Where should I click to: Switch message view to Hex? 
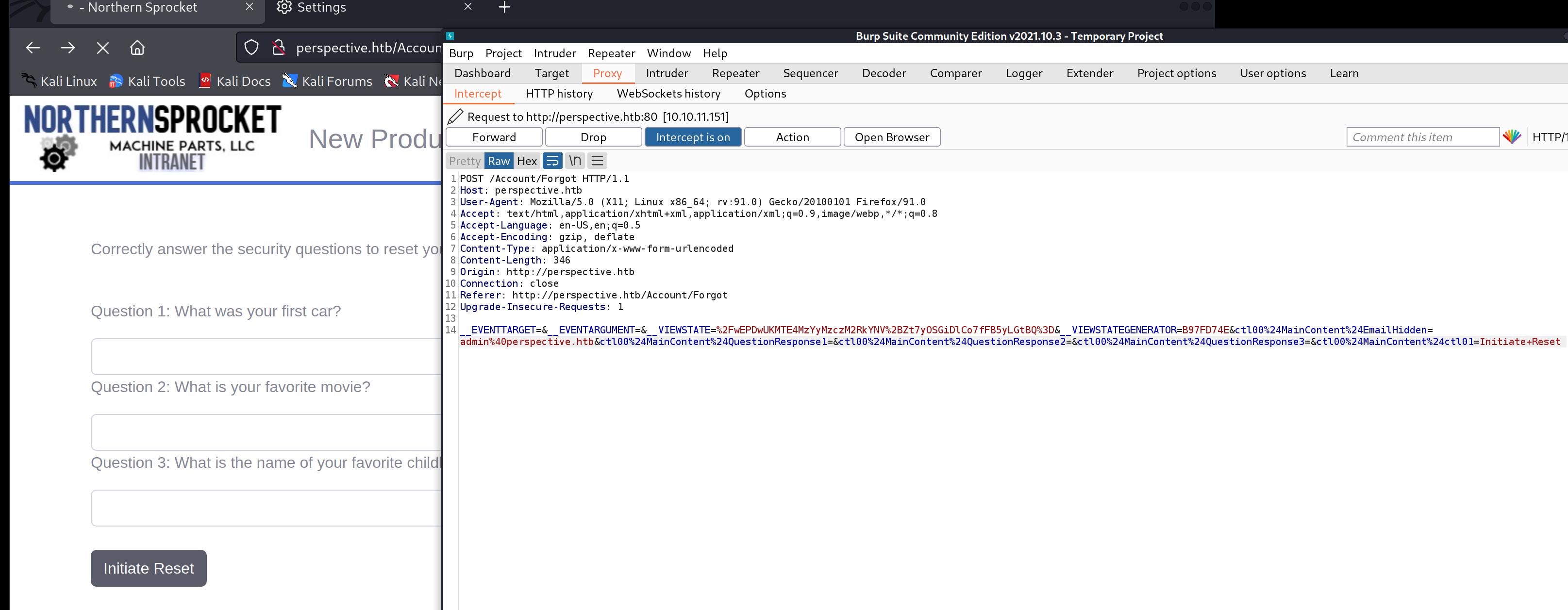[x=527, y=161]
